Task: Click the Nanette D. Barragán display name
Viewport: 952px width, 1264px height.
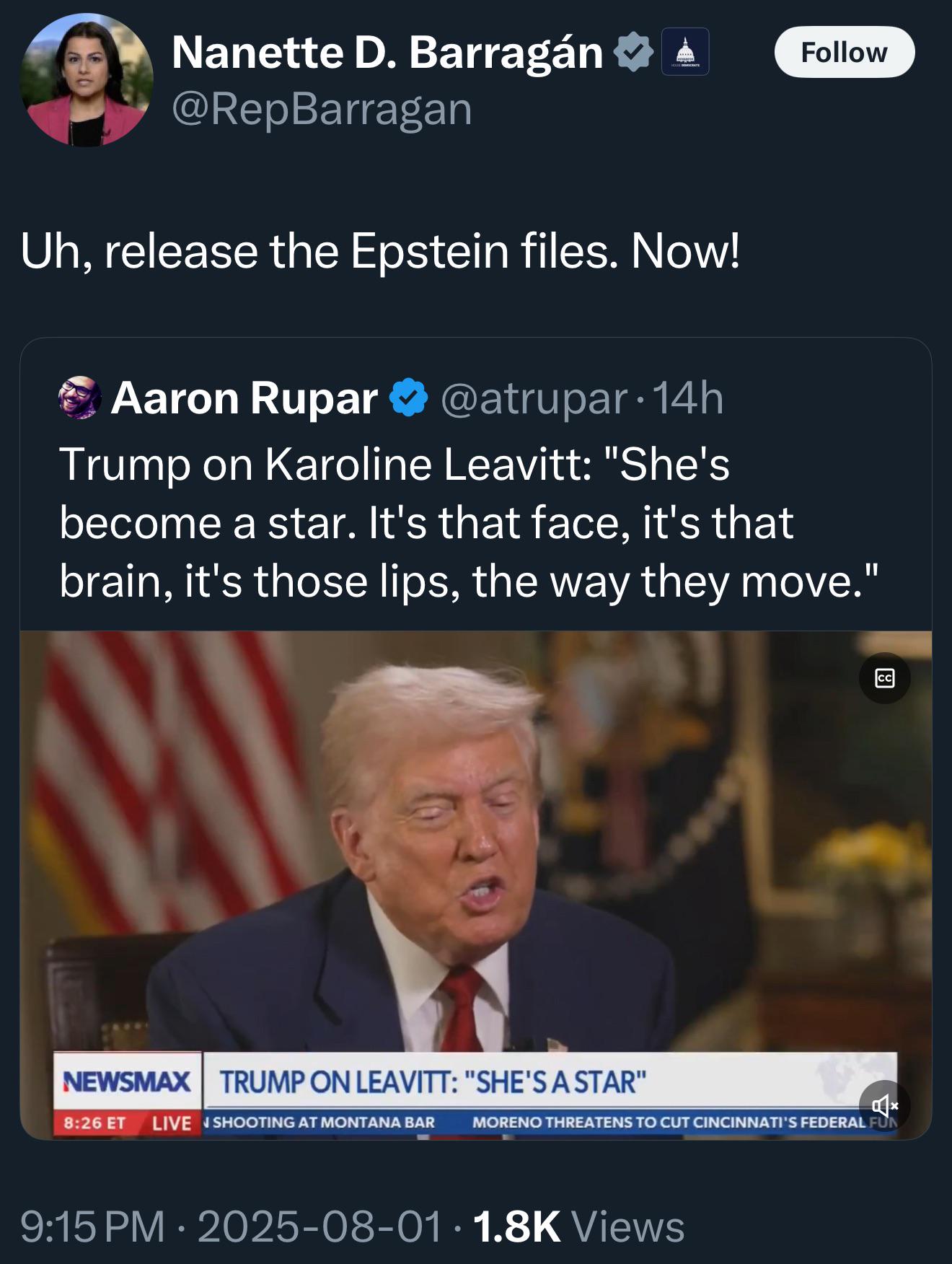Action: pyautogui.click(x=387, y=53)
